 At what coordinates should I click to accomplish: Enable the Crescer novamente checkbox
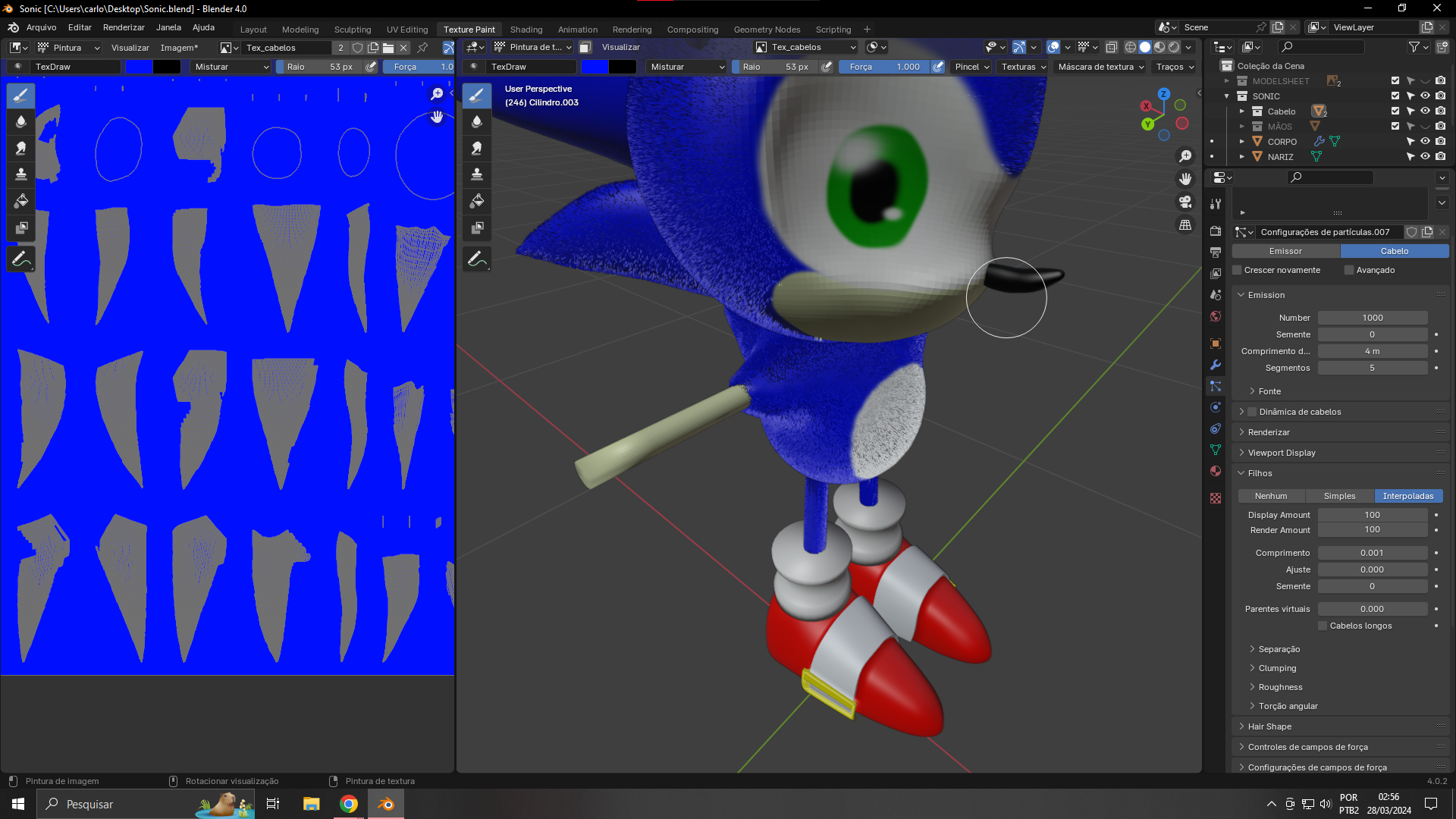coord(1237,270)
